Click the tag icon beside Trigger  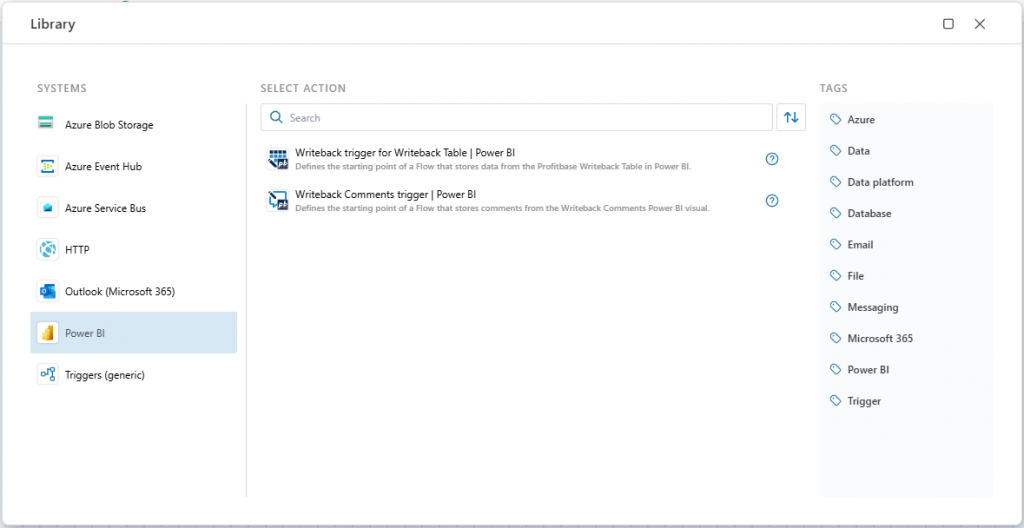point(835,401)
